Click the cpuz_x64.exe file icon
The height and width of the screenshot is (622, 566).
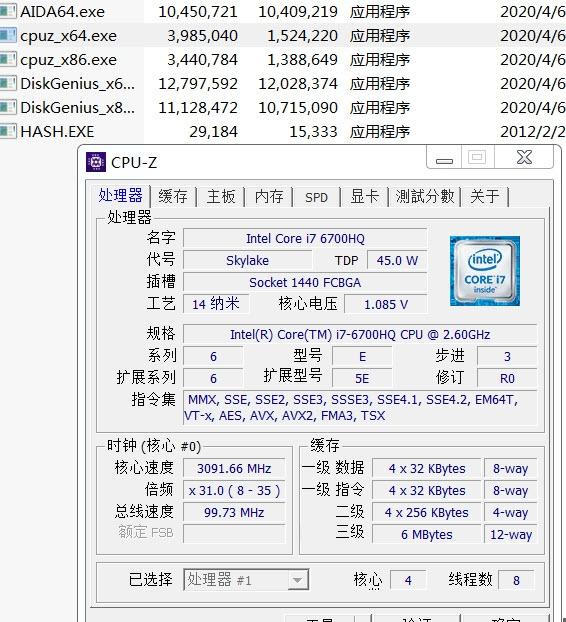pyautogui.click(x=8, y=35)
